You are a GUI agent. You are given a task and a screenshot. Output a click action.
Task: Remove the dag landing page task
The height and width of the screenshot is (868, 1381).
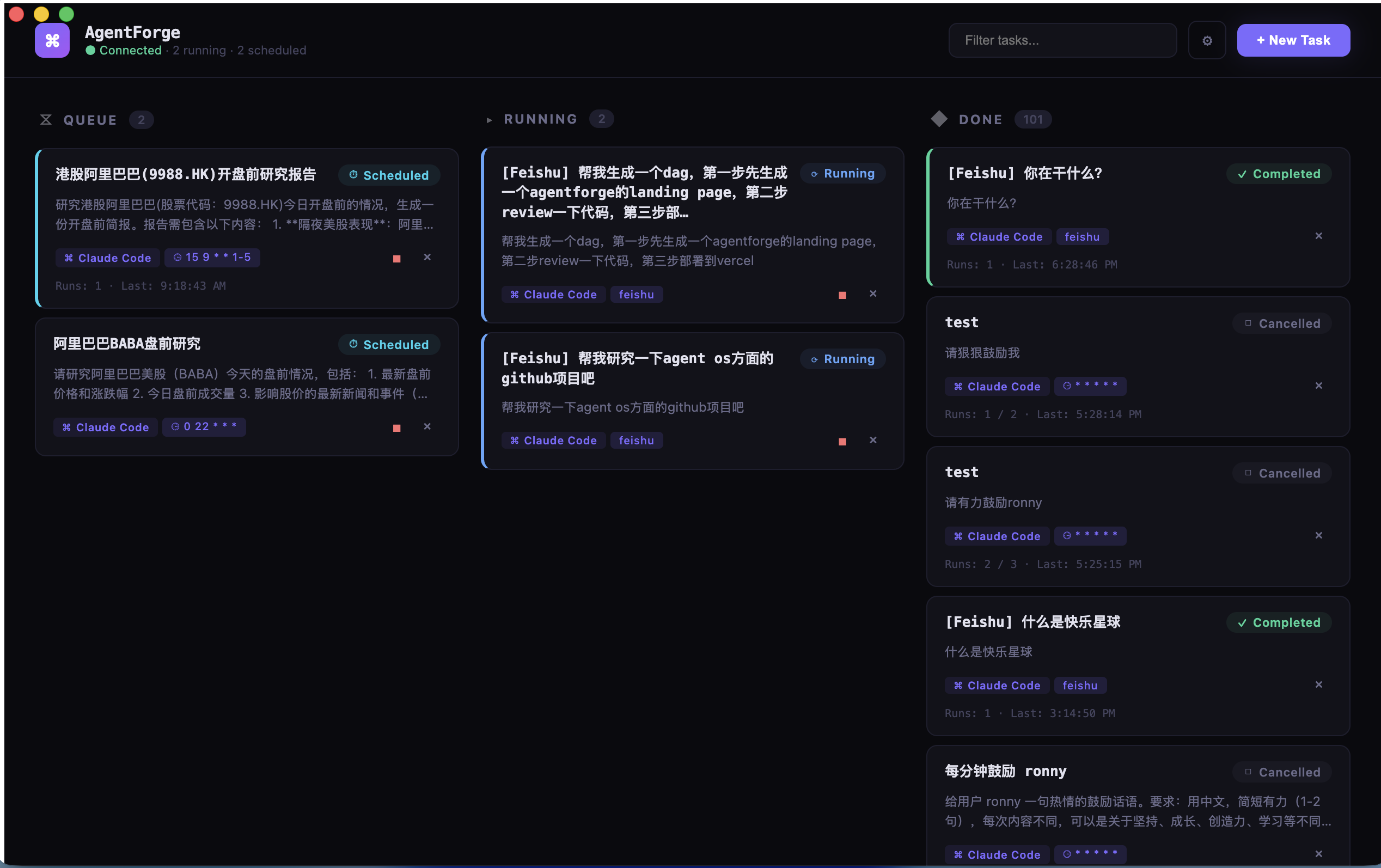(872, 294)
